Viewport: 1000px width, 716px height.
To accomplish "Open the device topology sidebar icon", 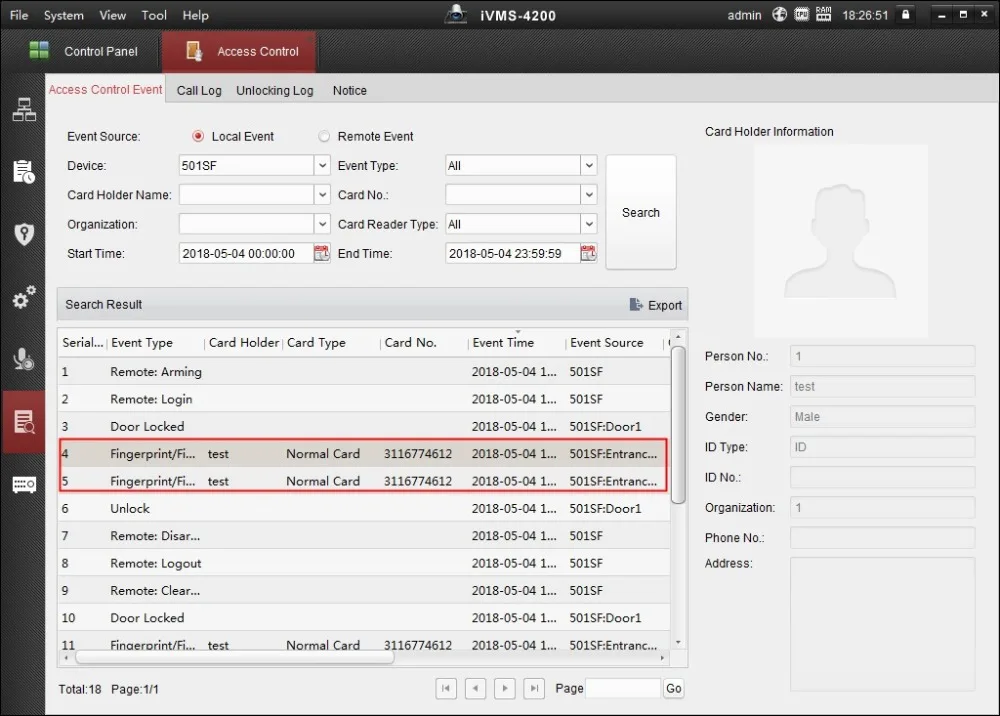I will tap(24, 110).
